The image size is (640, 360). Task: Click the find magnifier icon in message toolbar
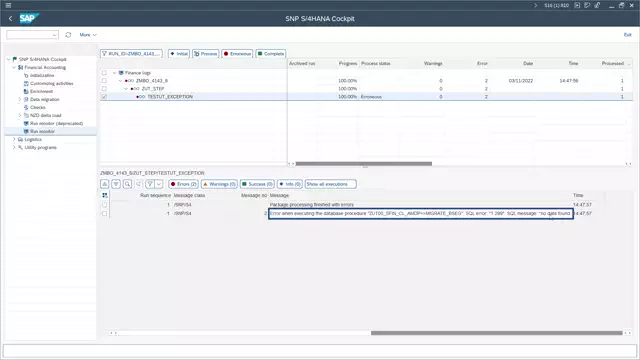(127, 184)
